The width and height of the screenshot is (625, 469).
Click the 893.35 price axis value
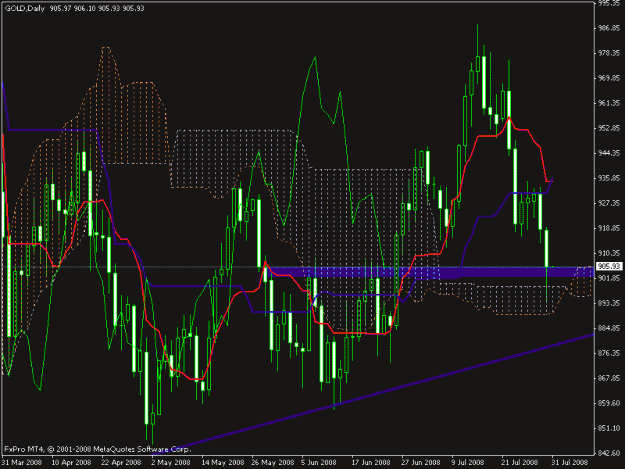[x=609, y=303]
